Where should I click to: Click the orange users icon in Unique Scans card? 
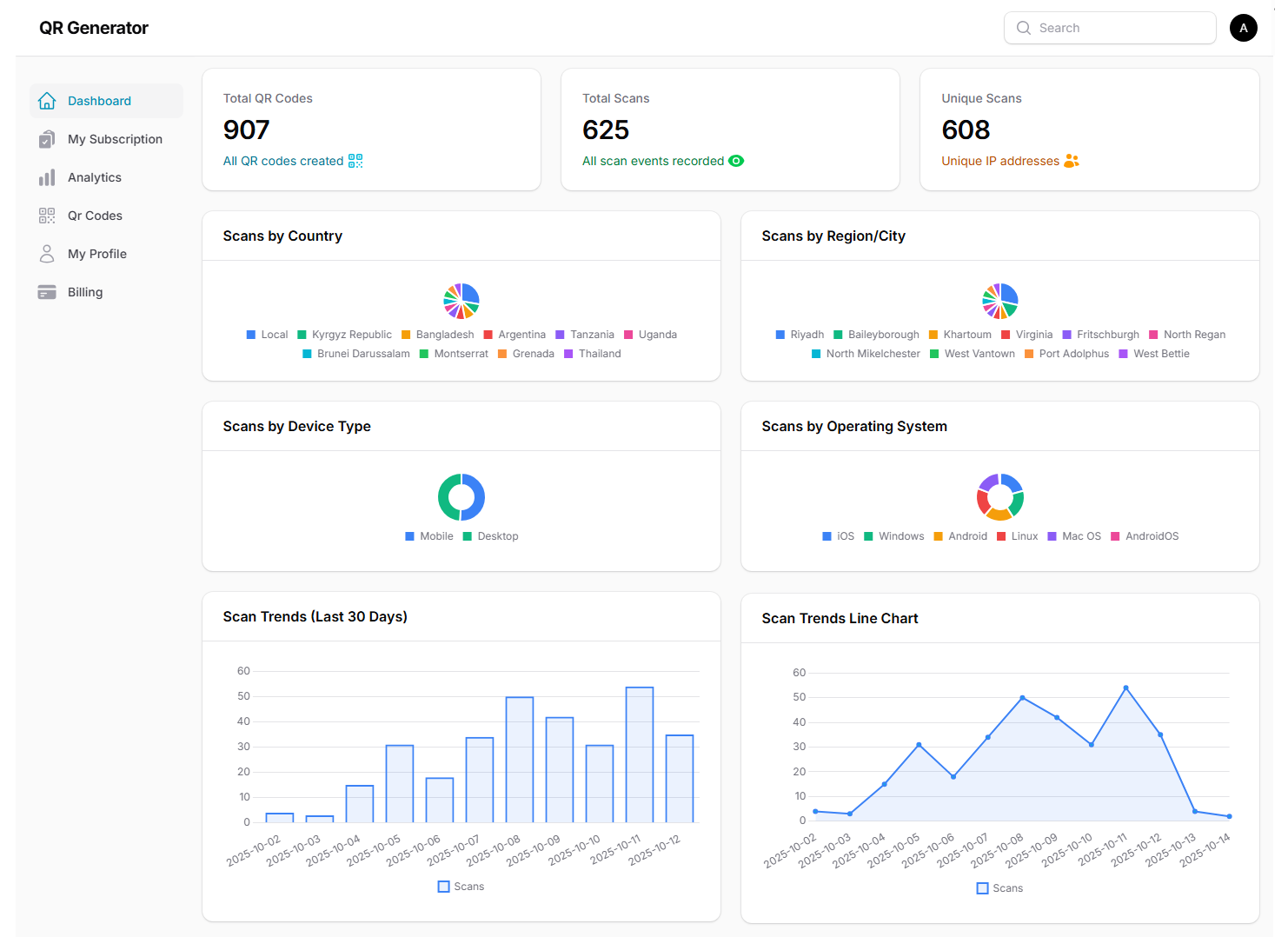tap(1072, 161)
